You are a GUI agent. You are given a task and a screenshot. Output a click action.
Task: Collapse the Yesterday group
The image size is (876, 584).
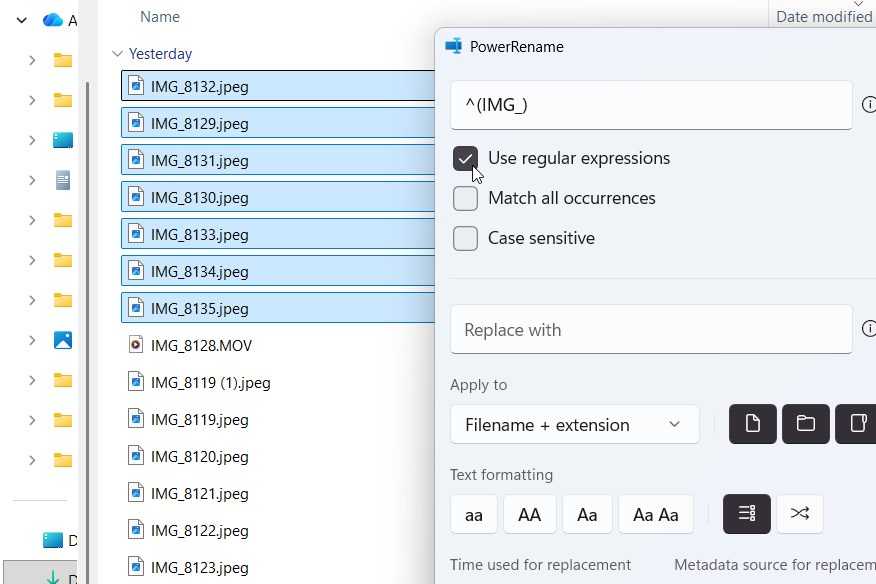[x=117, y=54]
